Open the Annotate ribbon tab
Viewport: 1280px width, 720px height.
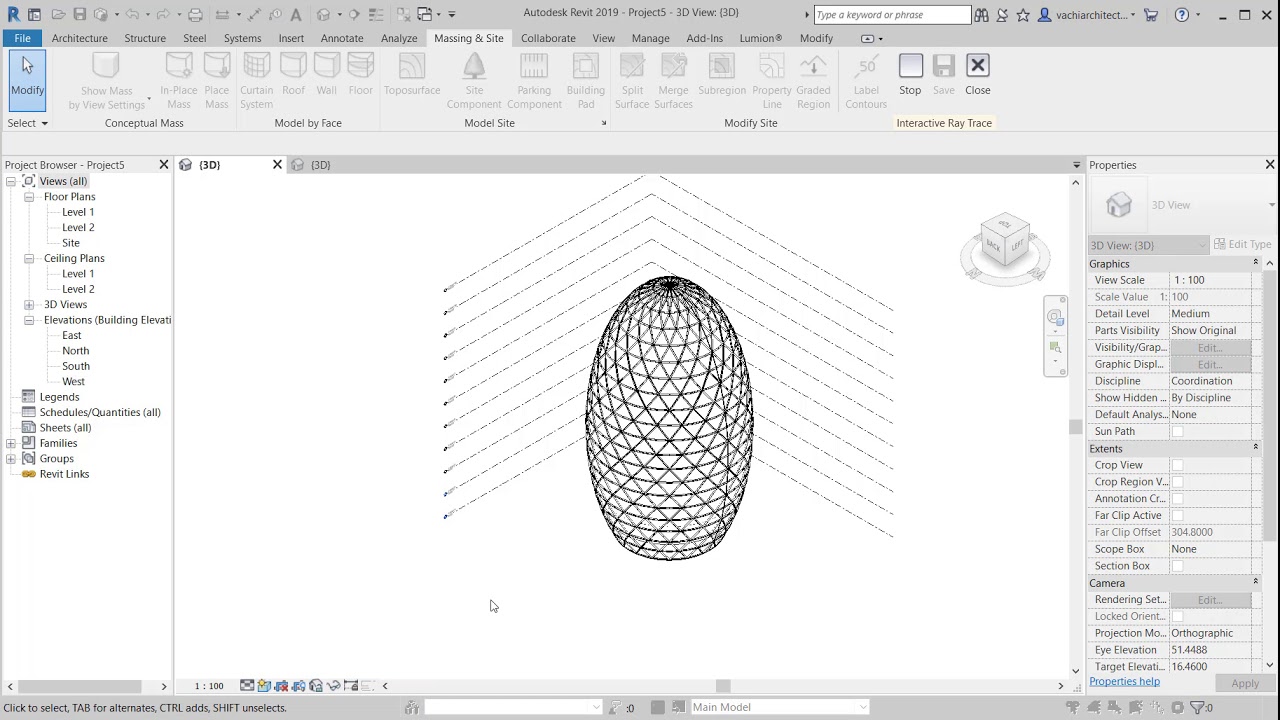[342, 38]
